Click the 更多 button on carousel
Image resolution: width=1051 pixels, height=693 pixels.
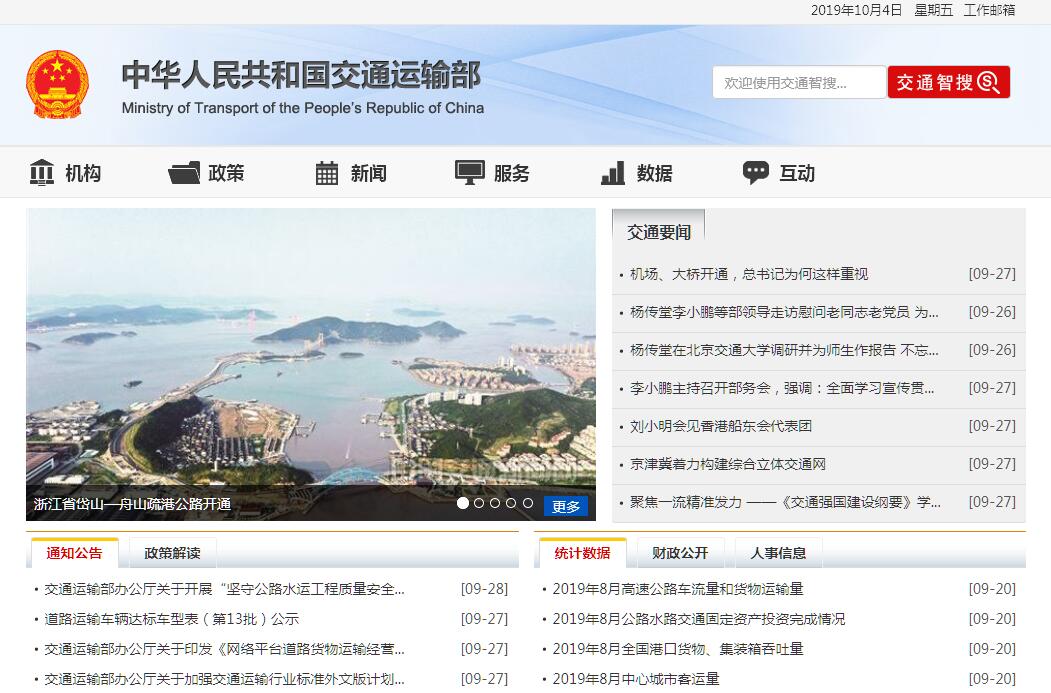[x=566, y=506]
